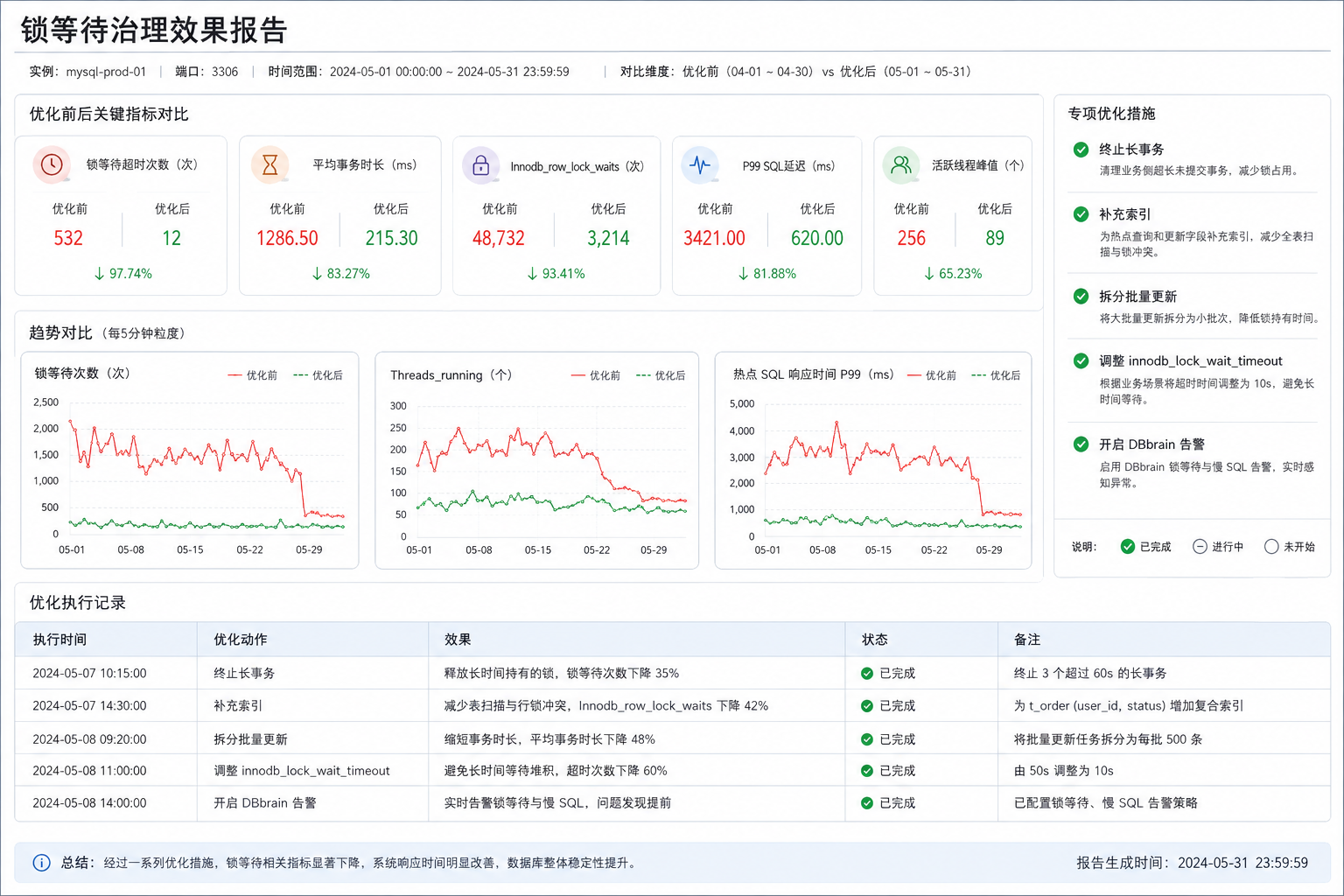The height and width of the screenshot is (896, 1344).
Task: Click the value 89 active thread peak
Action: click(x=995, y=238)
